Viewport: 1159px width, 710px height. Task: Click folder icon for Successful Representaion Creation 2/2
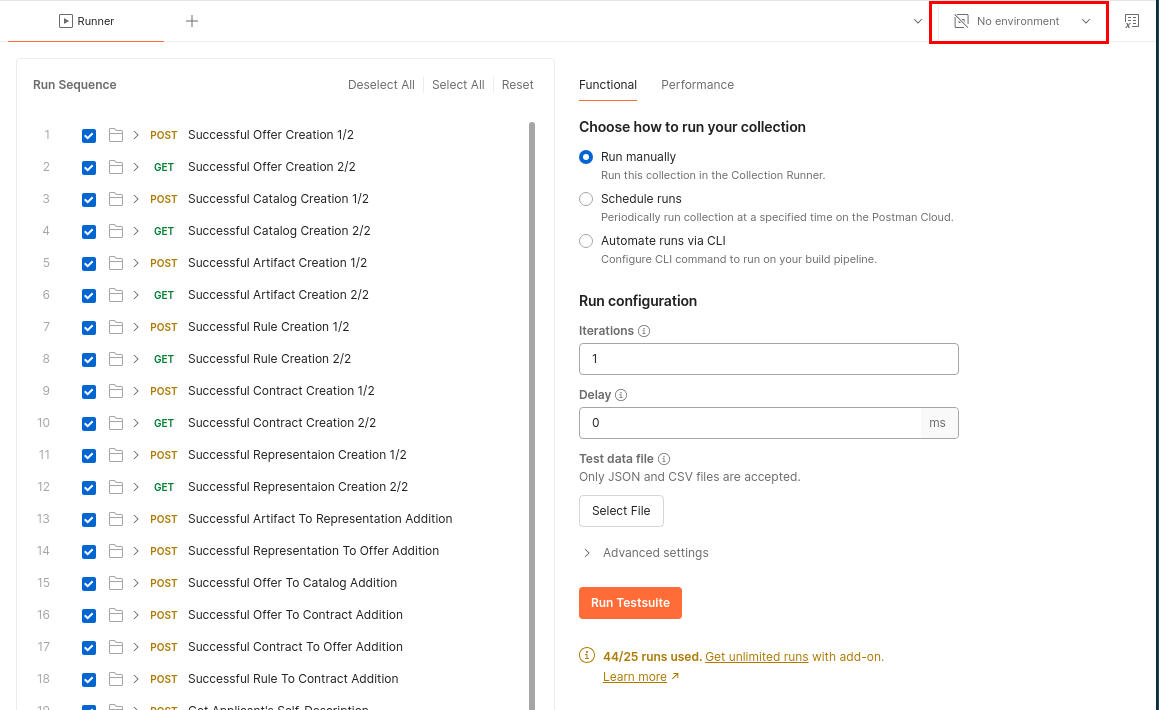coord(116,487)
